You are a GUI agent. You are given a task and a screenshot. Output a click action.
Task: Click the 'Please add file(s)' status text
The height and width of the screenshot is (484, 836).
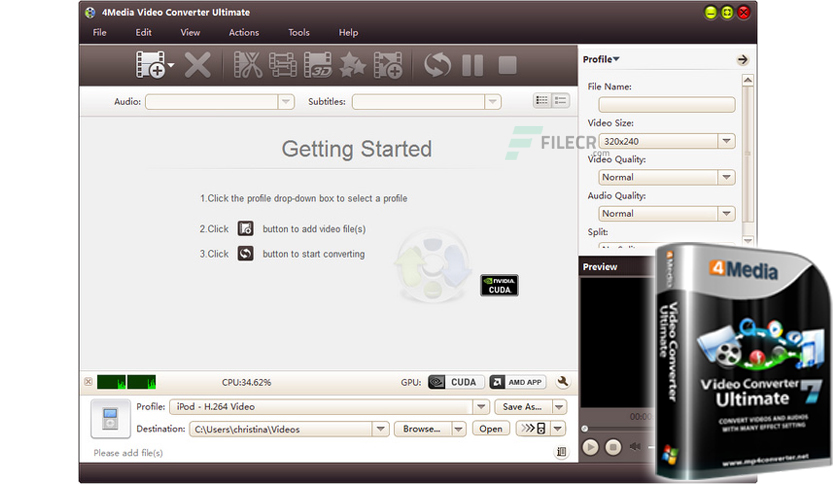pyautogui.click(x=128, y=453)
